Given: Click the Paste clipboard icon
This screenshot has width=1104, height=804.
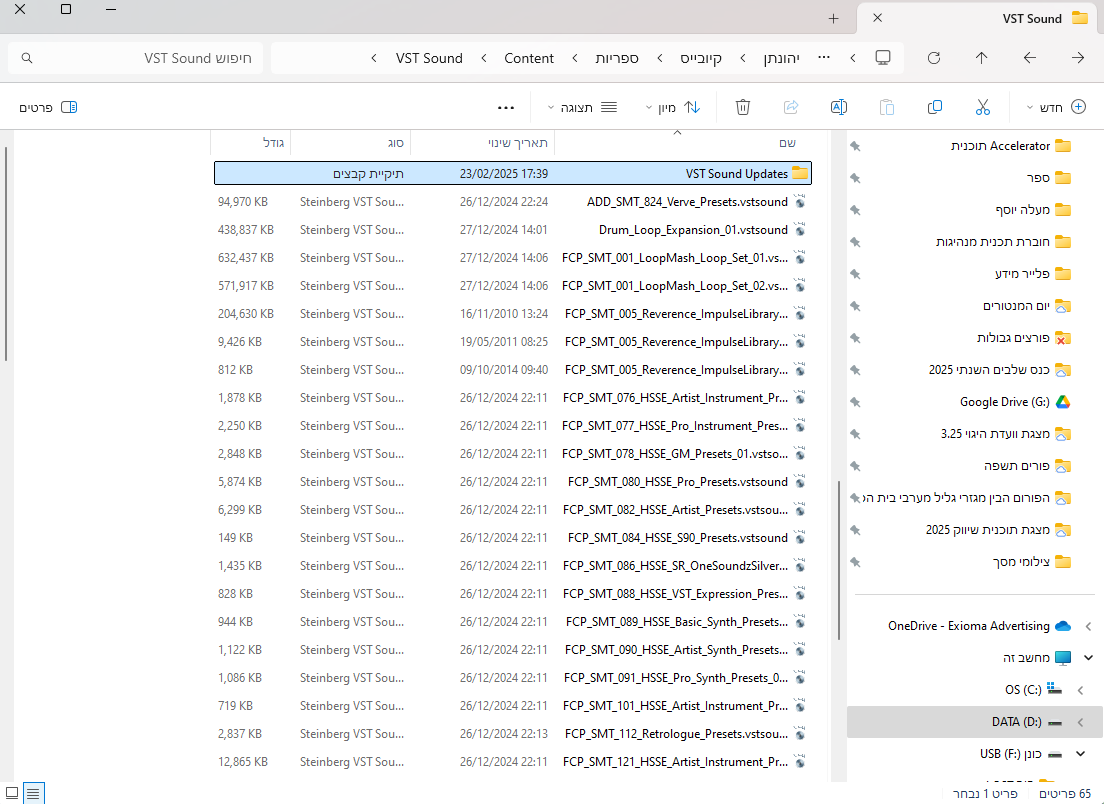Looking at the screenshot, I should 886,107.
